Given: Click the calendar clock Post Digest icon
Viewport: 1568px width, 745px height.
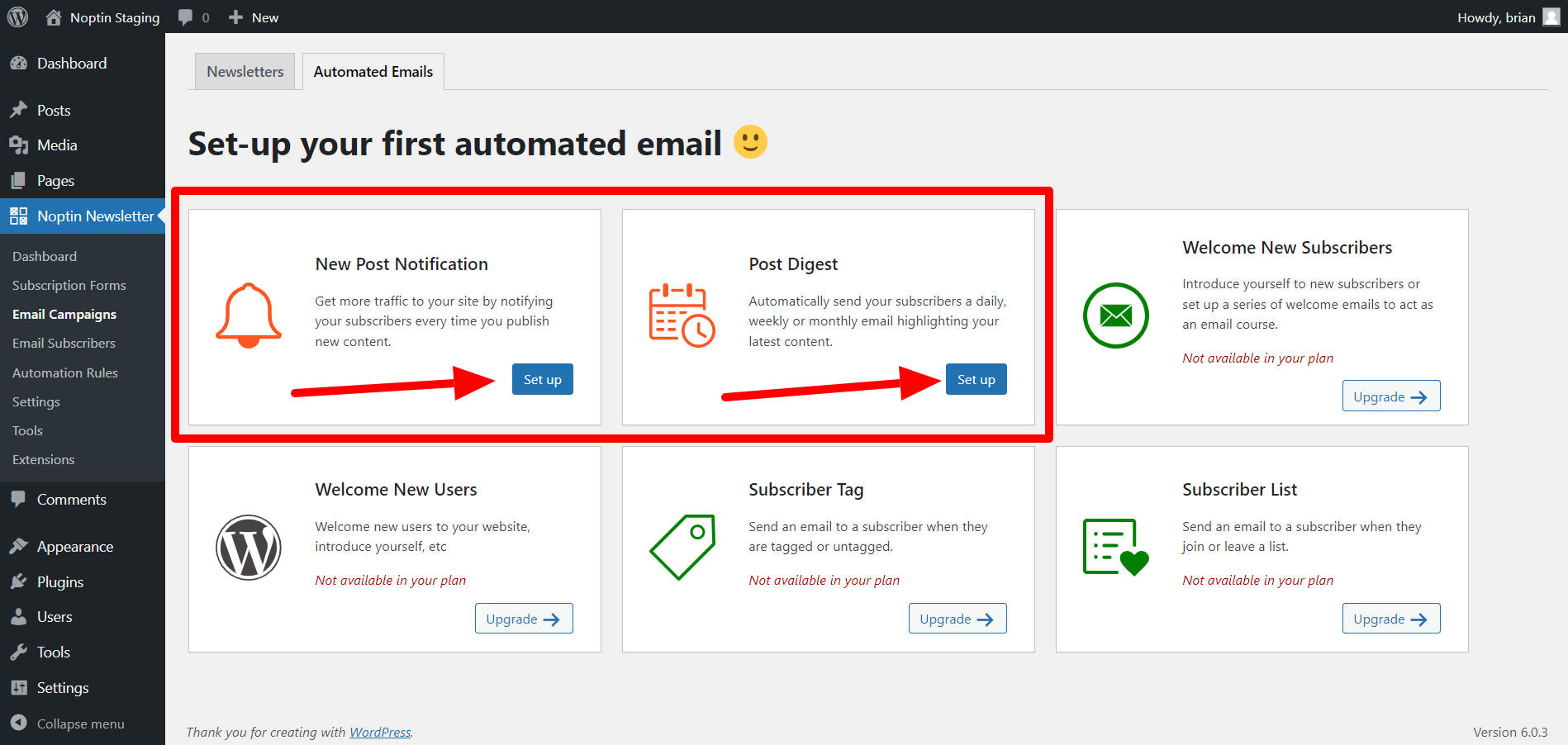Looking at the screenshot, I should (x=682, y=316).
